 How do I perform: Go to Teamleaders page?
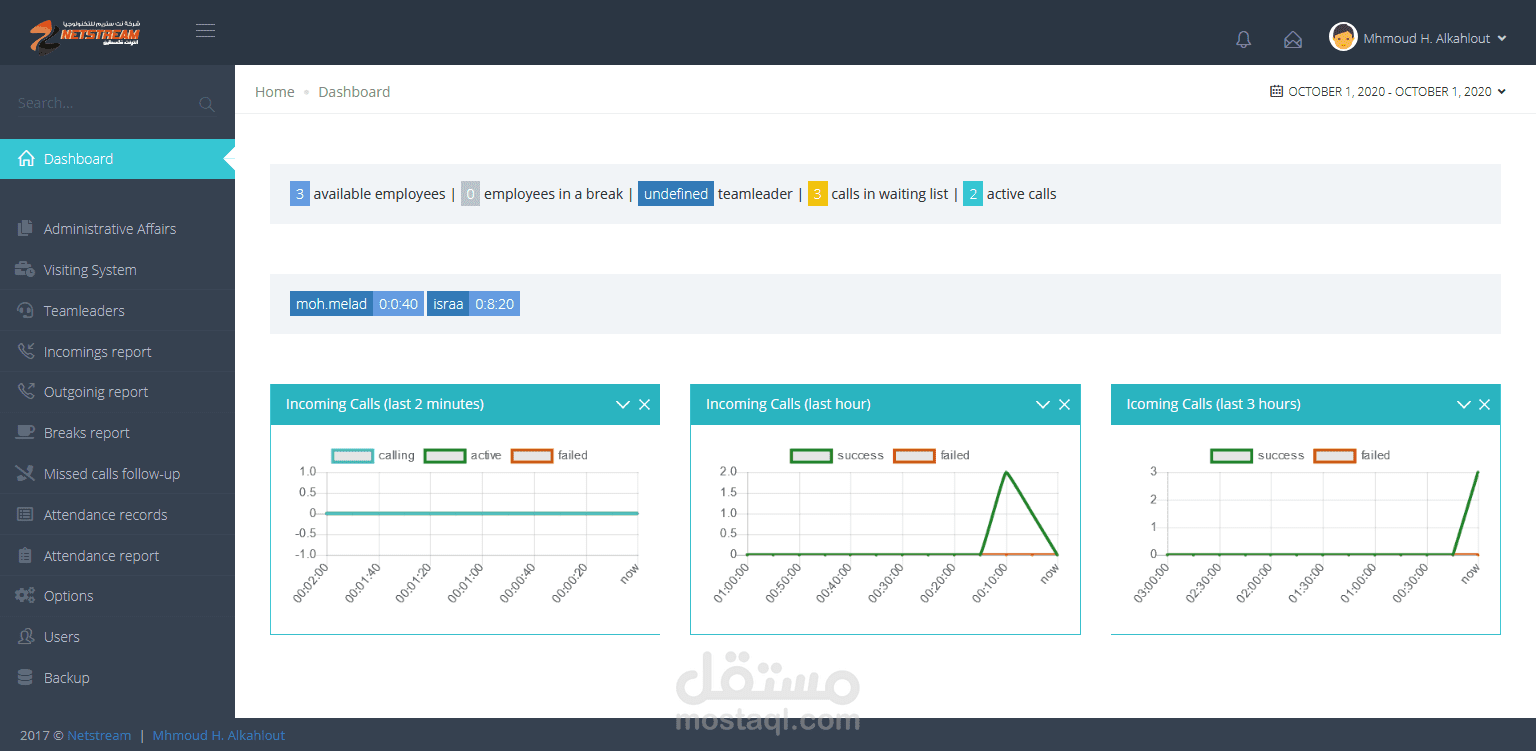pyautogui.click(x=117, y=311)
